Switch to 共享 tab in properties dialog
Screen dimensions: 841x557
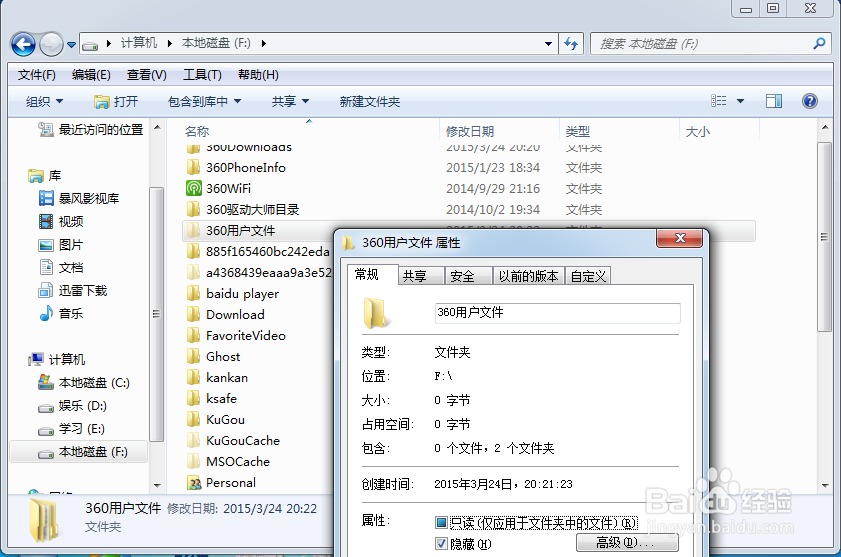point(422,276)
